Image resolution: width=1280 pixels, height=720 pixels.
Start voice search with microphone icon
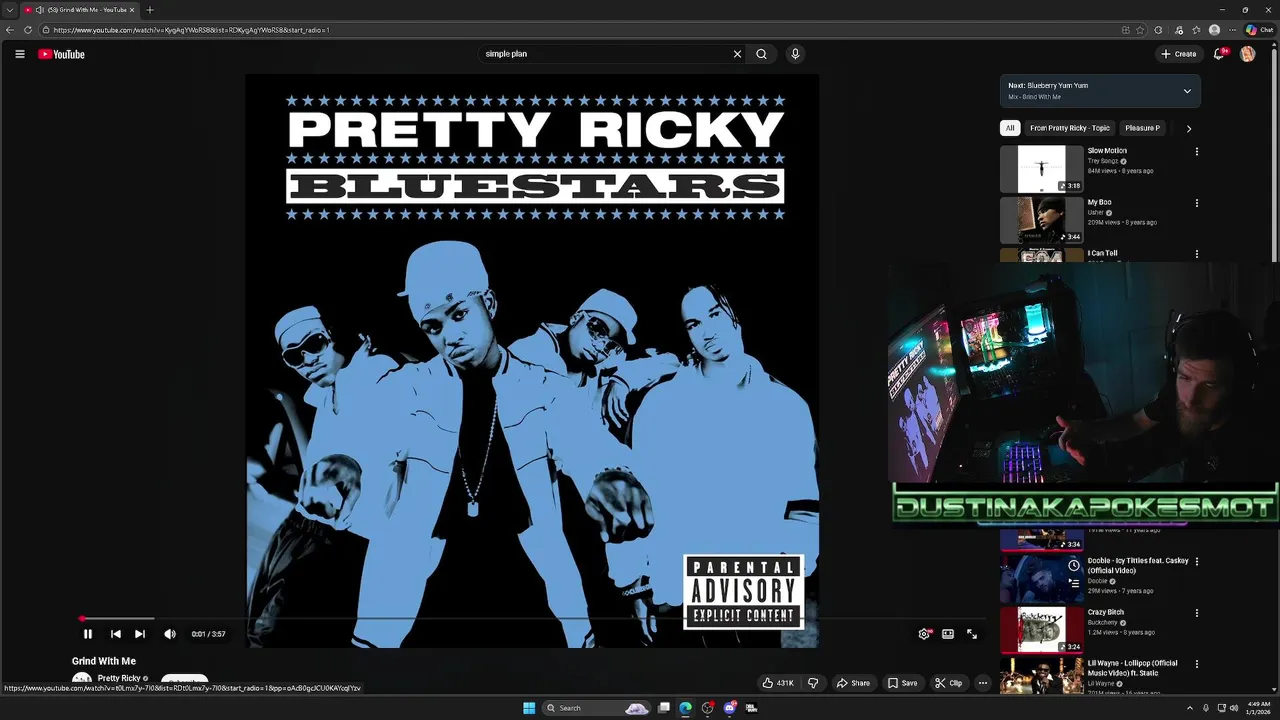[795, 54]
